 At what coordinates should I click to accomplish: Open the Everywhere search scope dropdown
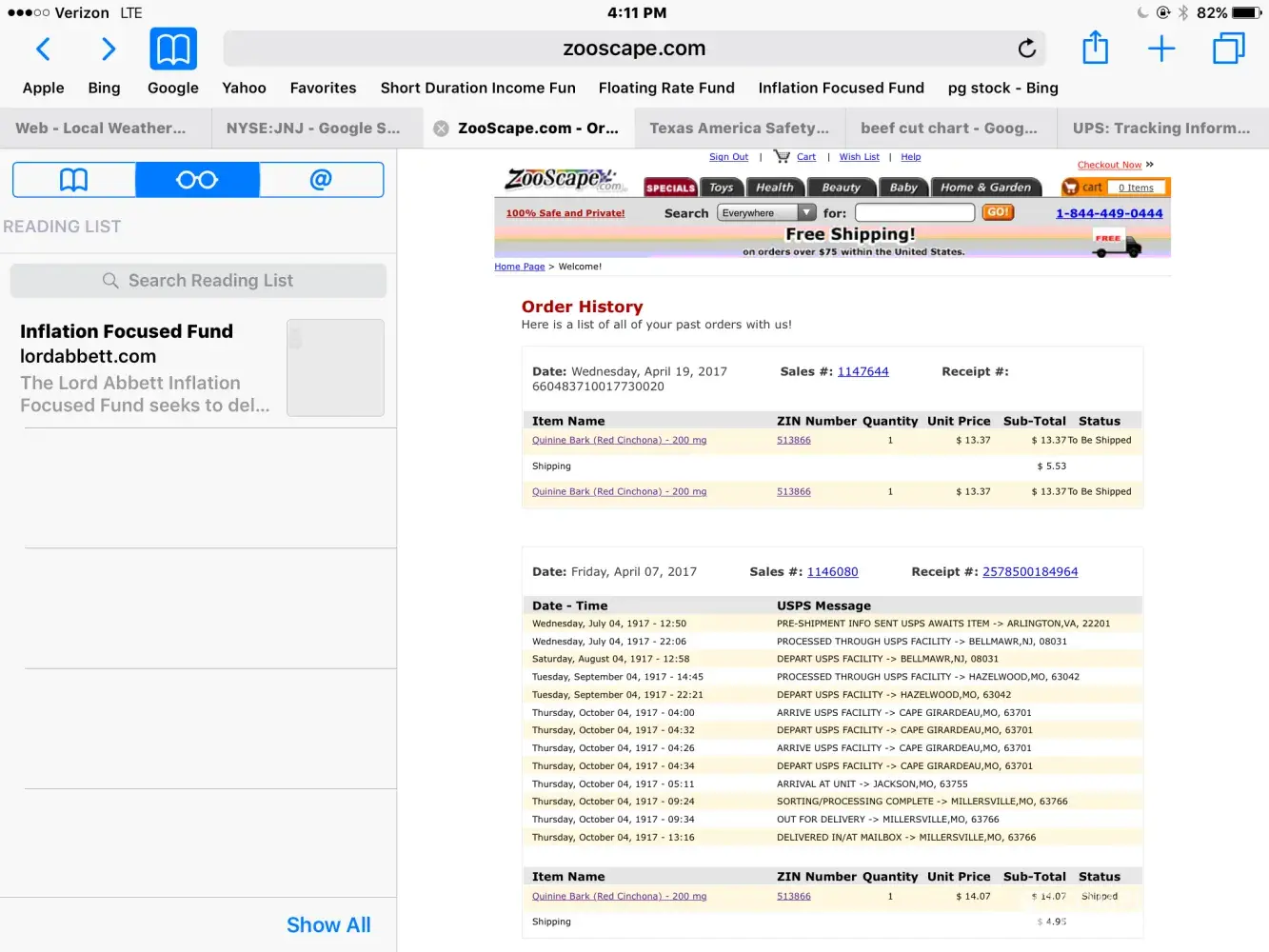click(x=766, y=213)
